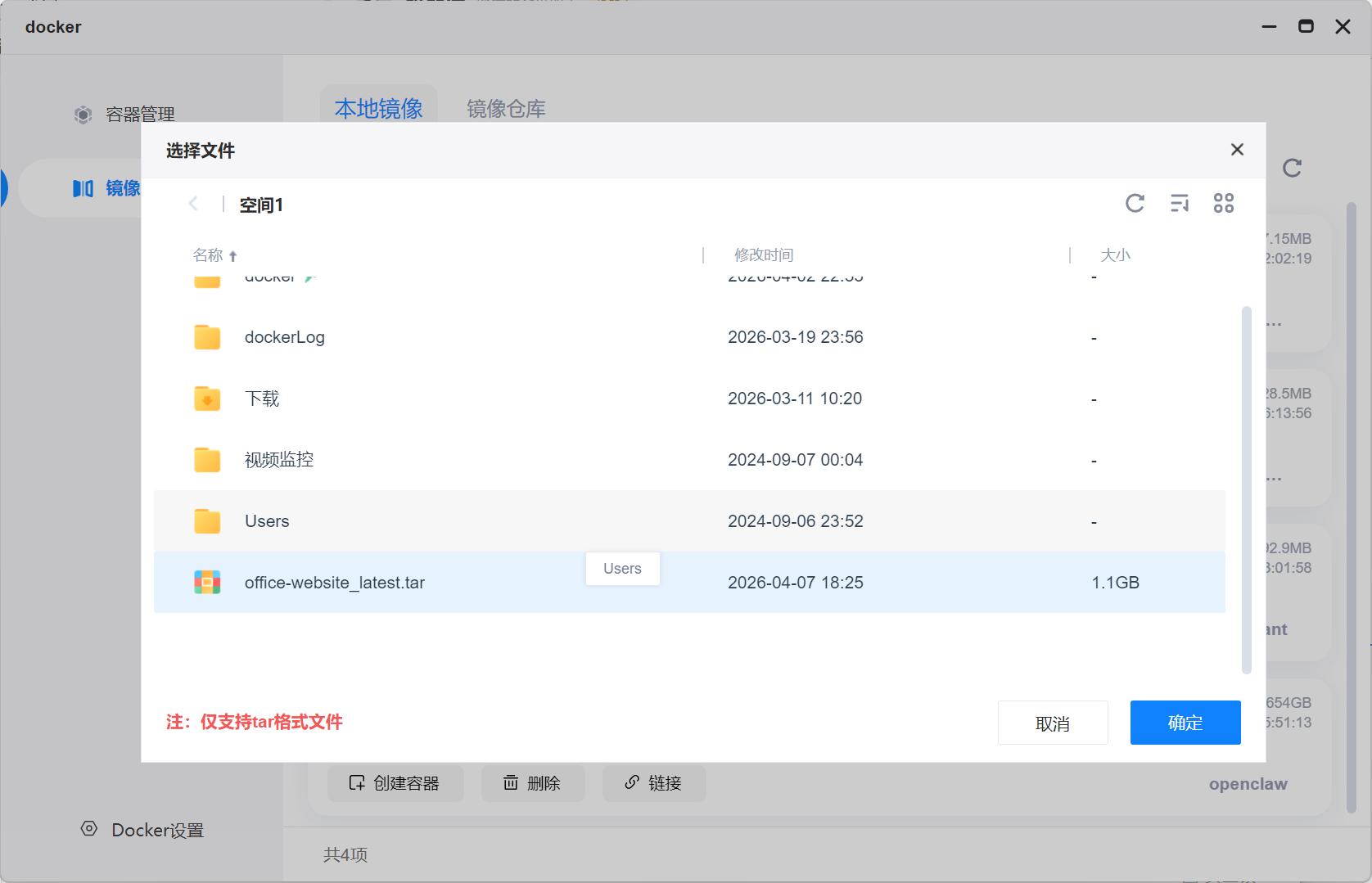Cancel with the 取消 button
Screen dimensions: 1372x883
pyautogui.click(x=1053, y=723)
